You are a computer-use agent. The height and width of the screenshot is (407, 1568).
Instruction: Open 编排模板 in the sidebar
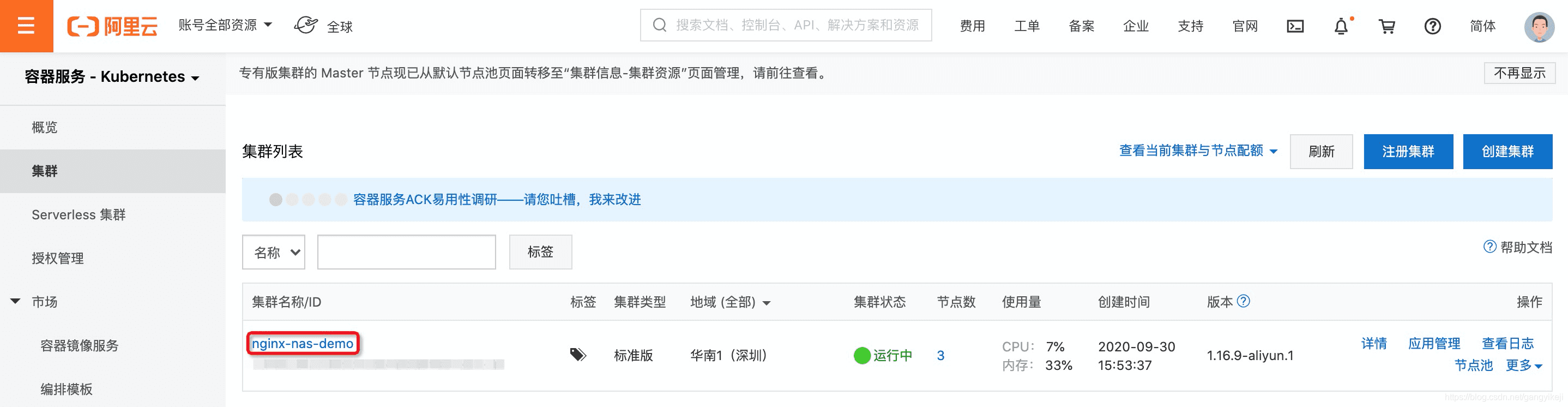click(67, 388)
